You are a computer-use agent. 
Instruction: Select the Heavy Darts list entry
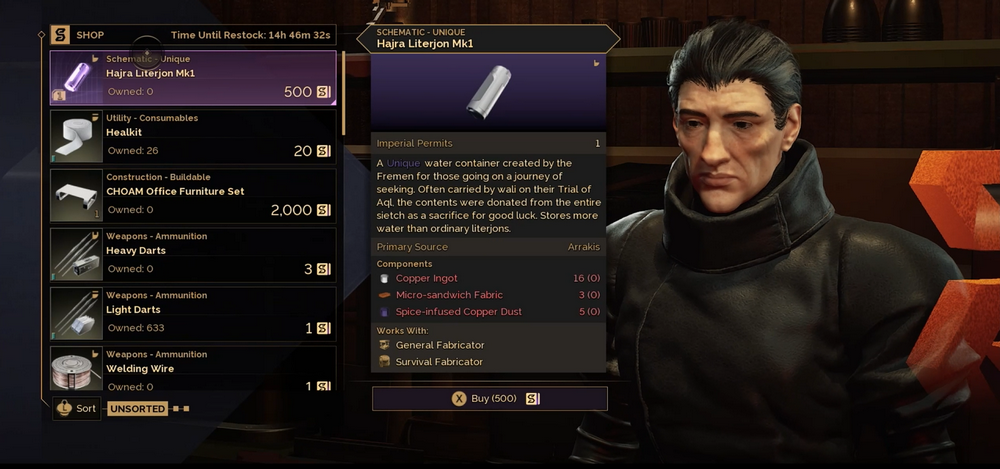point(193,255)
